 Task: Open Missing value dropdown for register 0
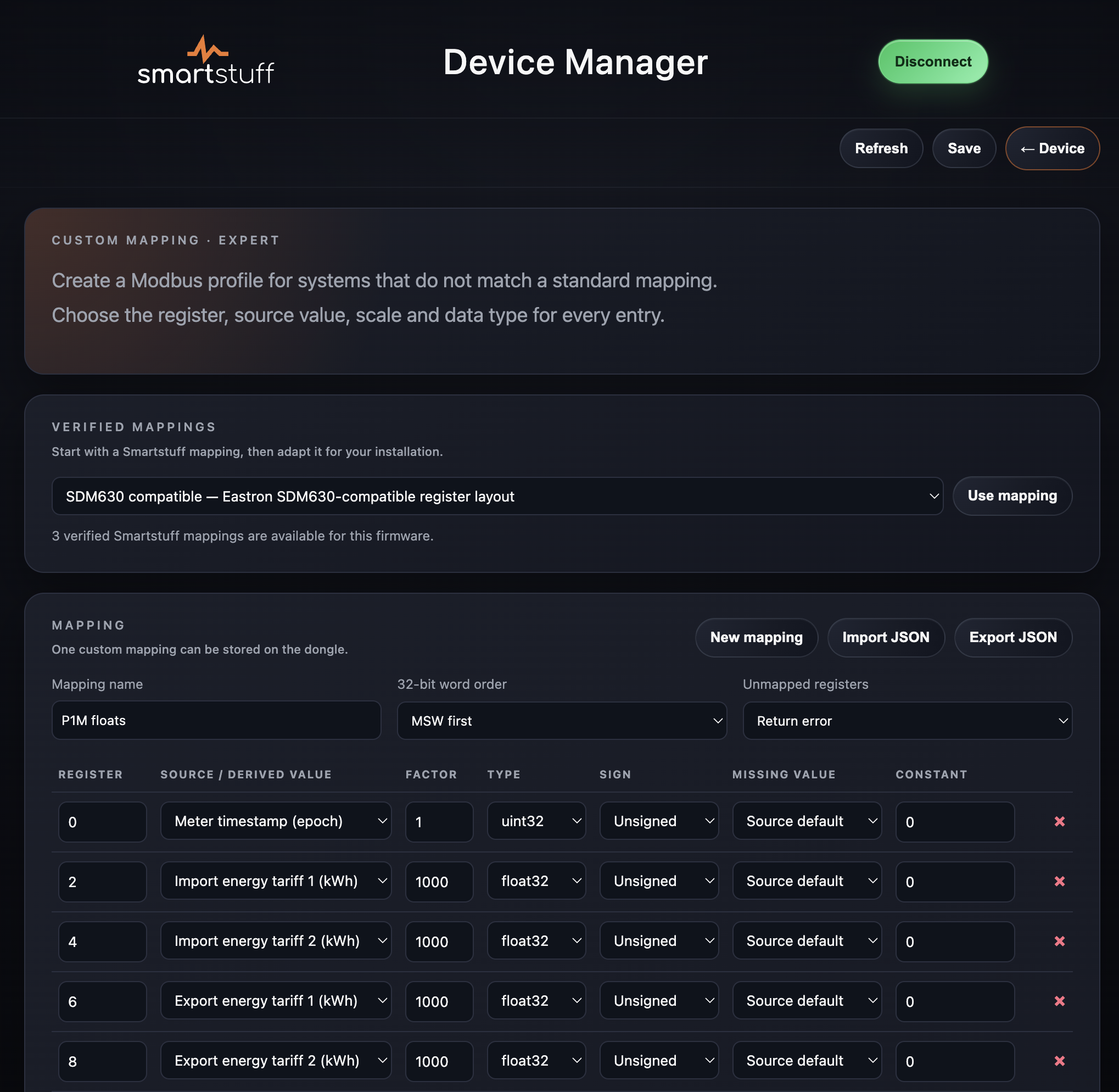click(807, 821)
